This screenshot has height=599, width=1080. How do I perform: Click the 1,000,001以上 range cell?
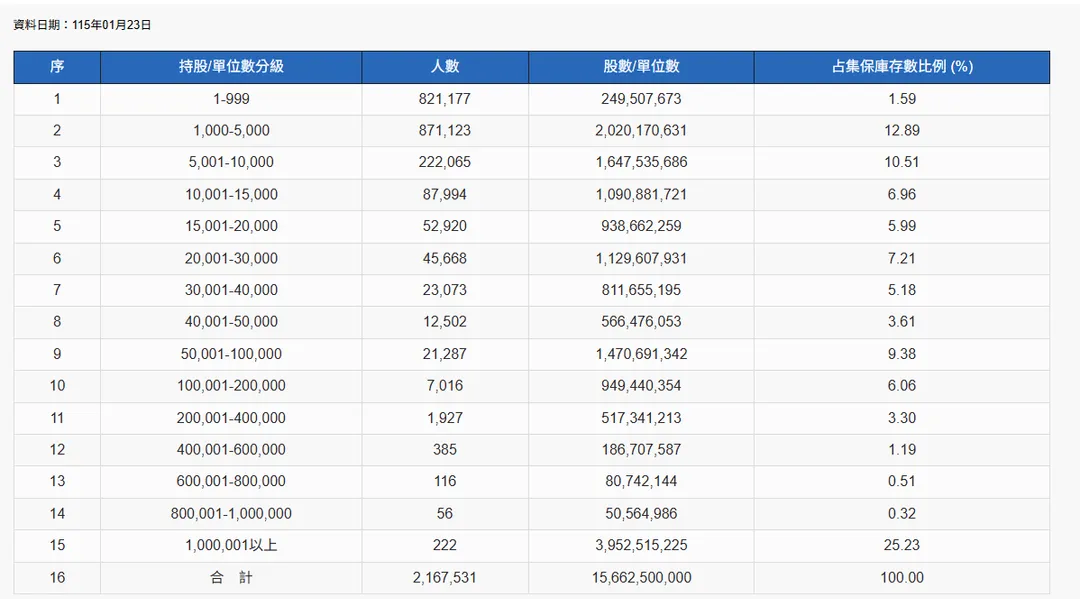[231, 546]
